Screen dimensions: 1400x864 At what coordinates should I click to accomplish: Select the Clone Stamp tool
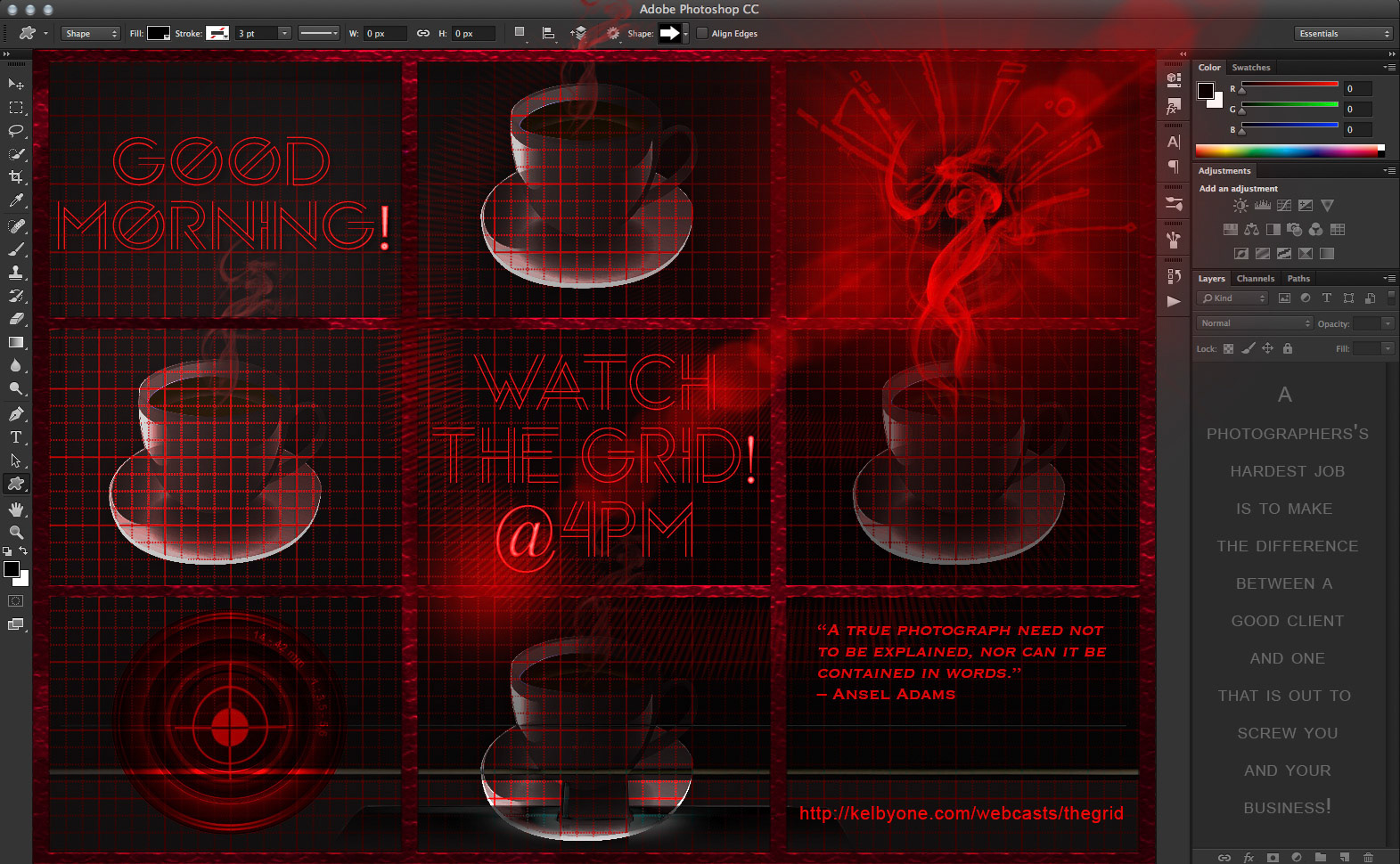click(16, 273)
